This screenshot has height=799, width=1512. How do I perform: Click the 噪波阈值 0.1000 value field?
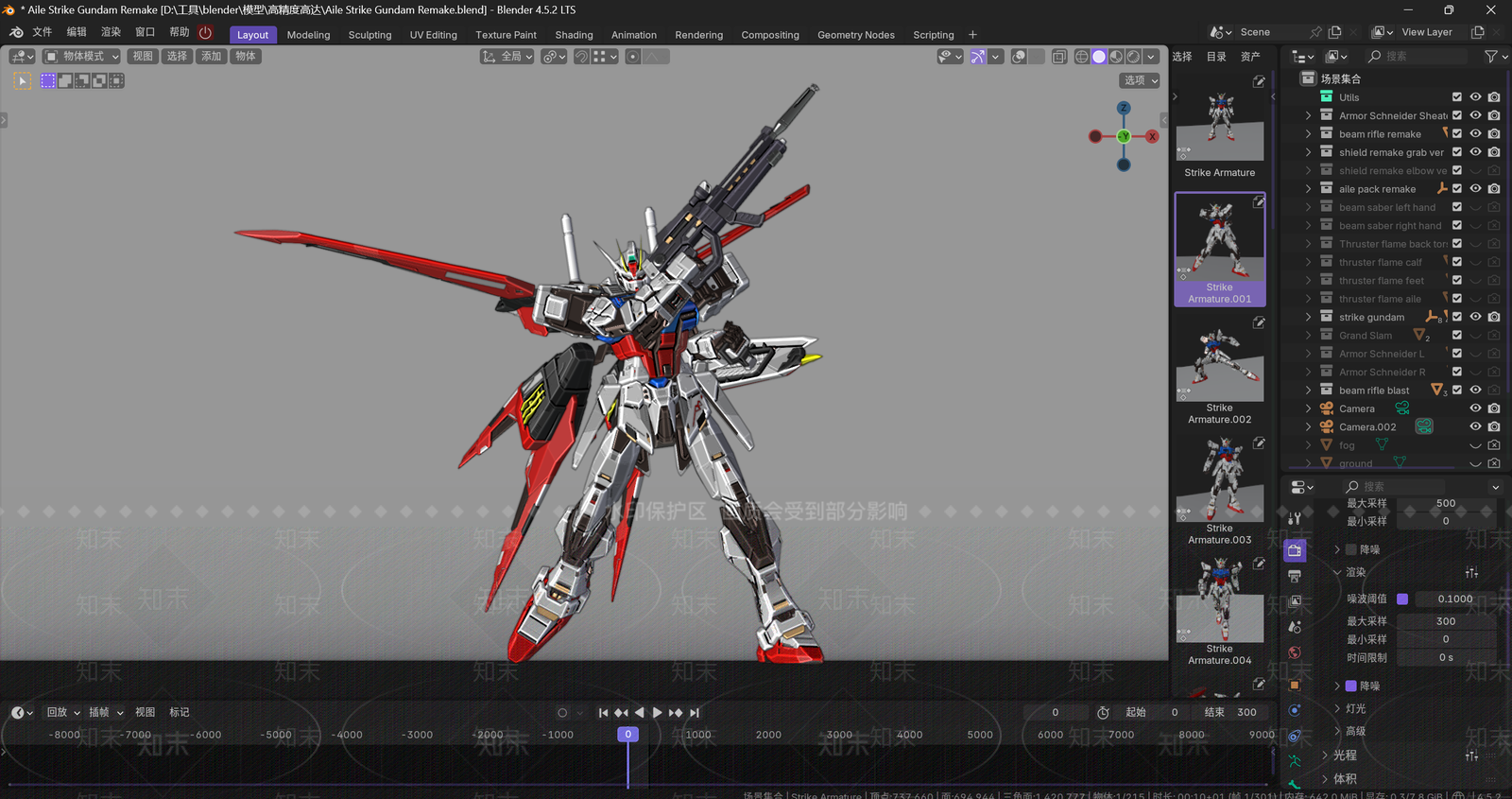coord(1455,599)
